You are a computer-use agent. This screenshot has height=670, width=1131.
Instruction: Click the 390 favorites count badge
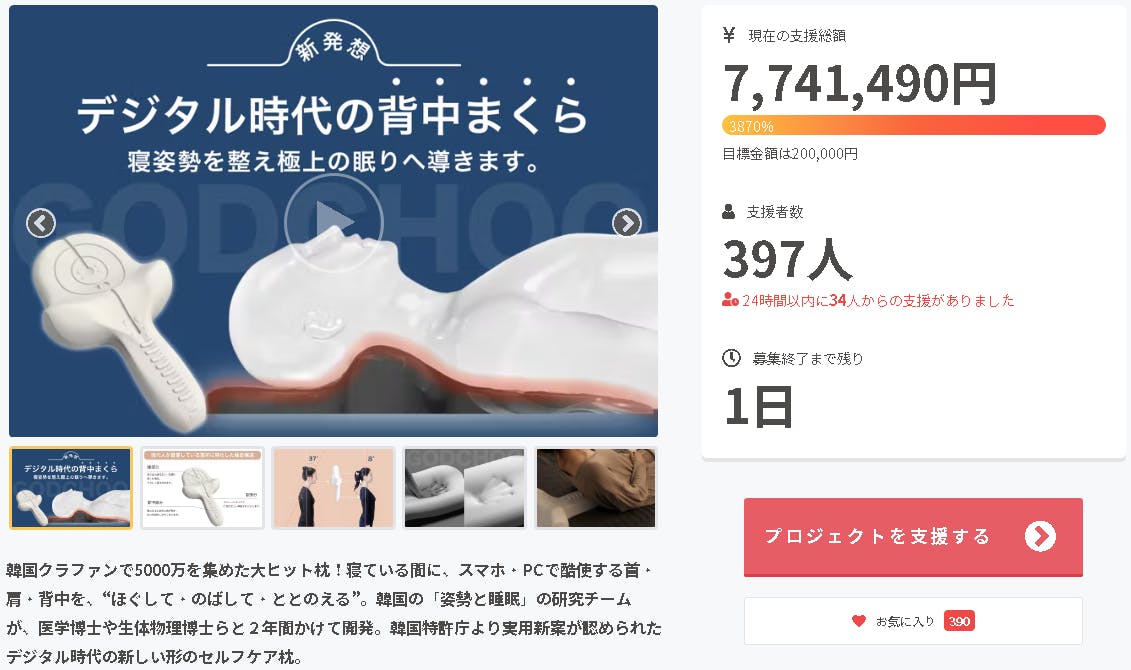(959, 621)
